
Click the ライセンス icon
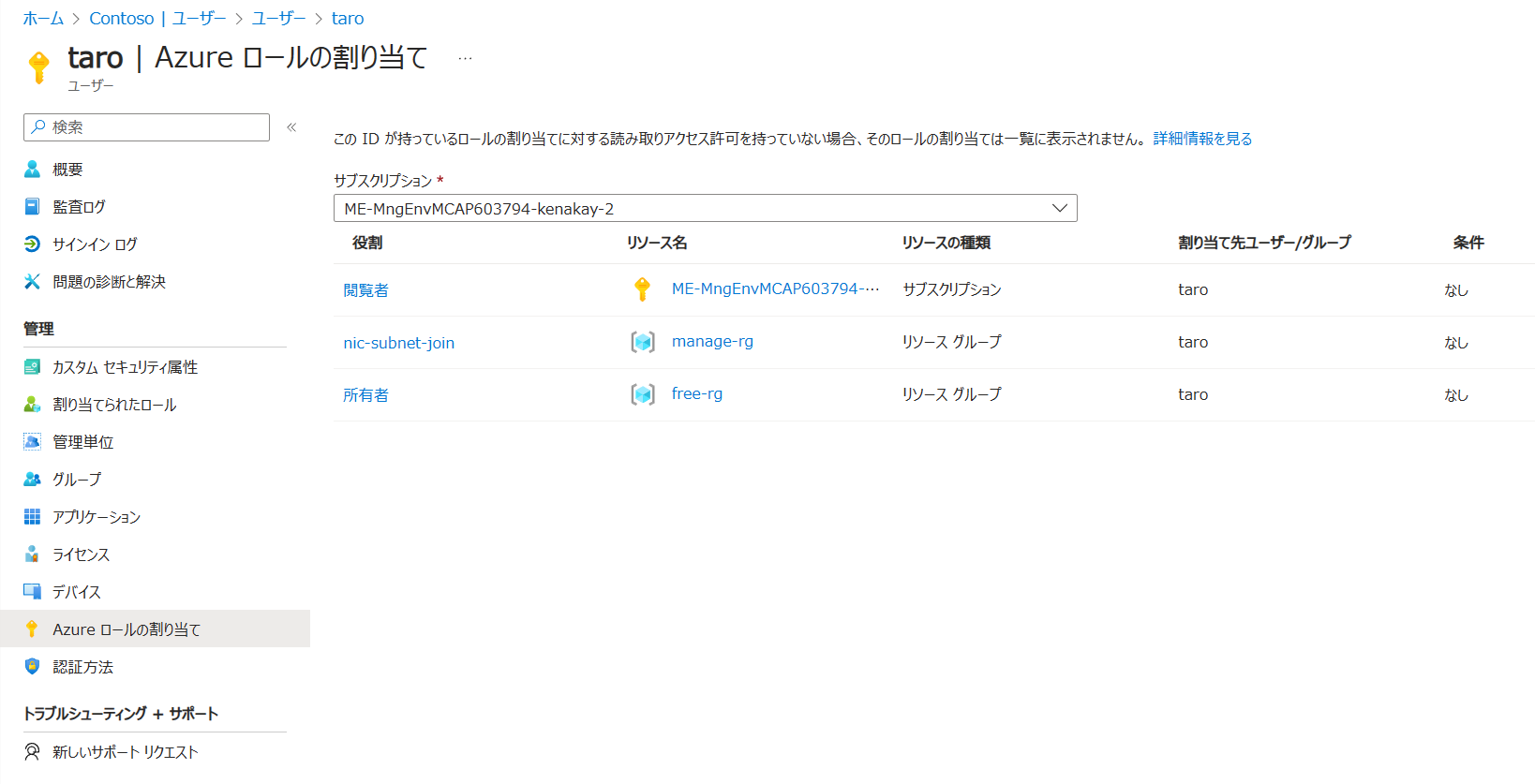click(x=32, y=554)
